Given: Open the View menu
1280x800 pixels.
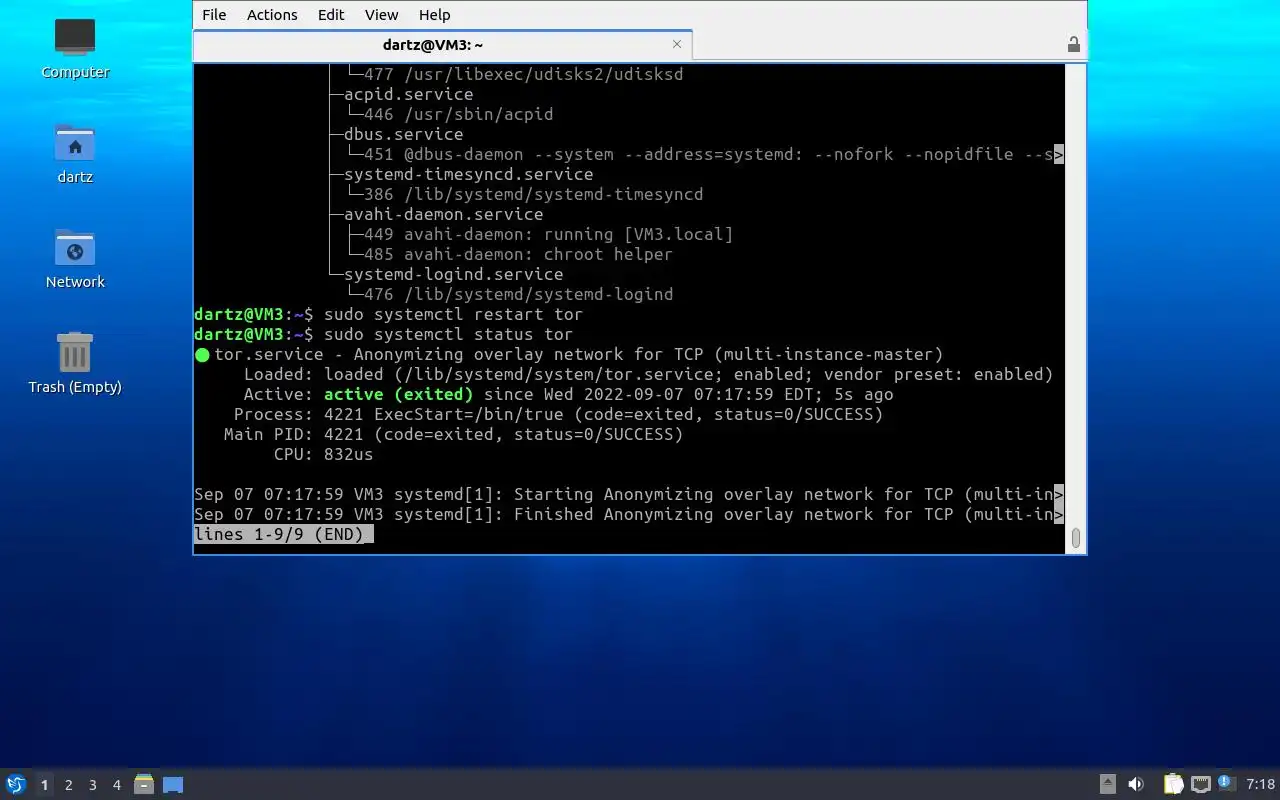Looking at the screenshot, I should [x=381, y=15].
